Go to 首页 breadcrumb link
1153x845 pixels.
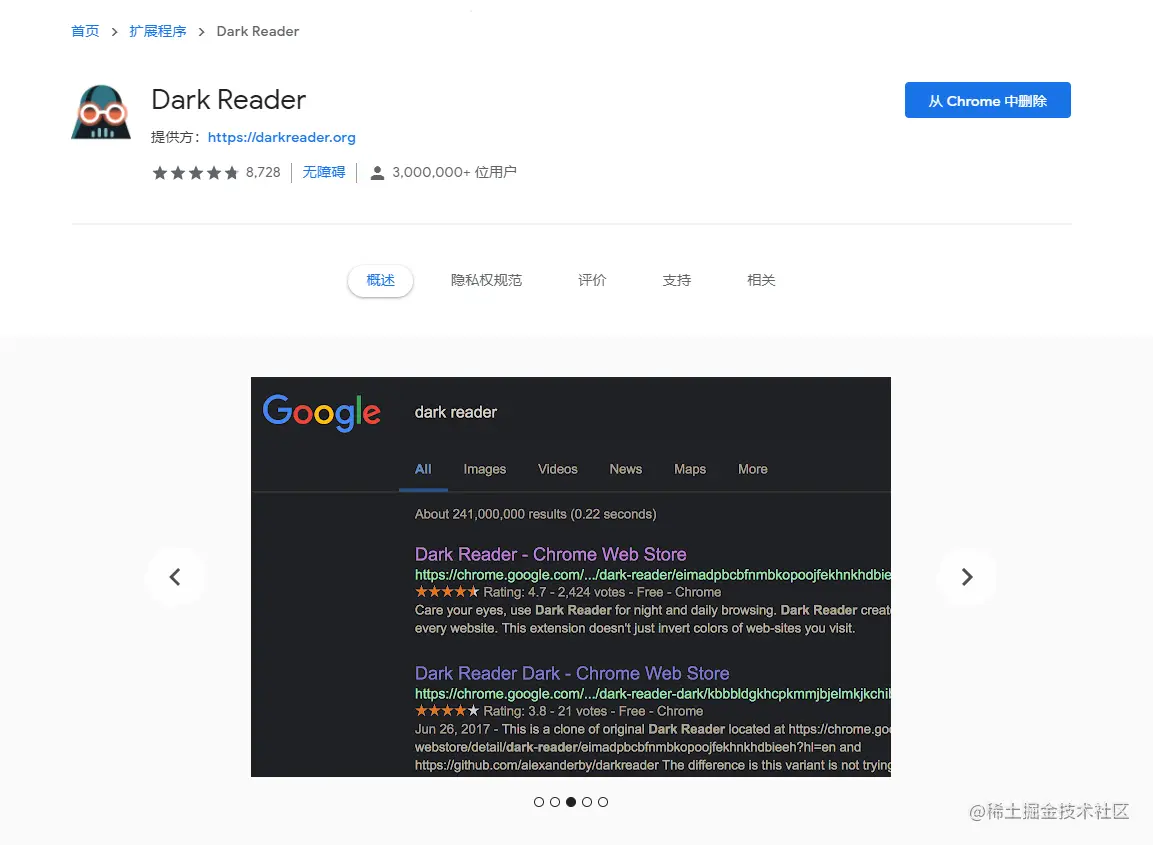click(85, 32)
